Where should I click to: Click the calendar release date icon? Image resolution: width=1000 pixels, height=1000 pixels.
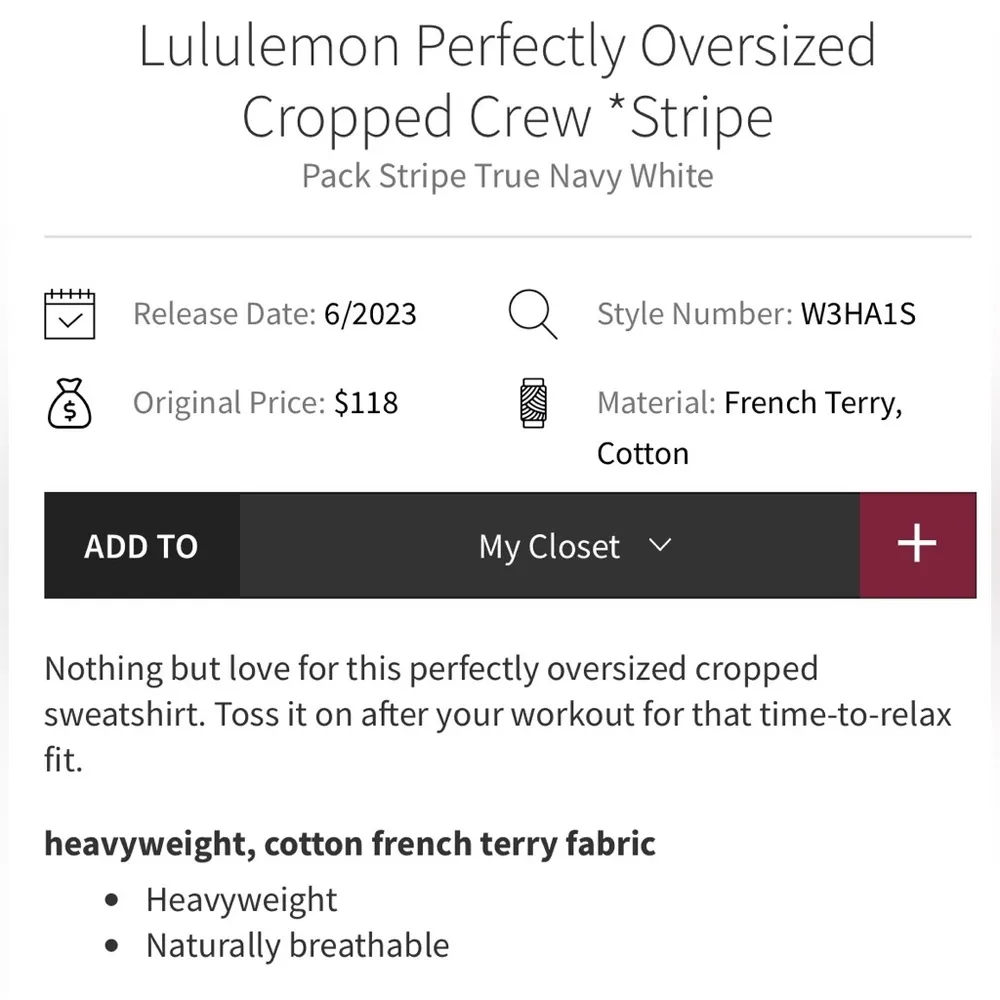coord(69,313)
